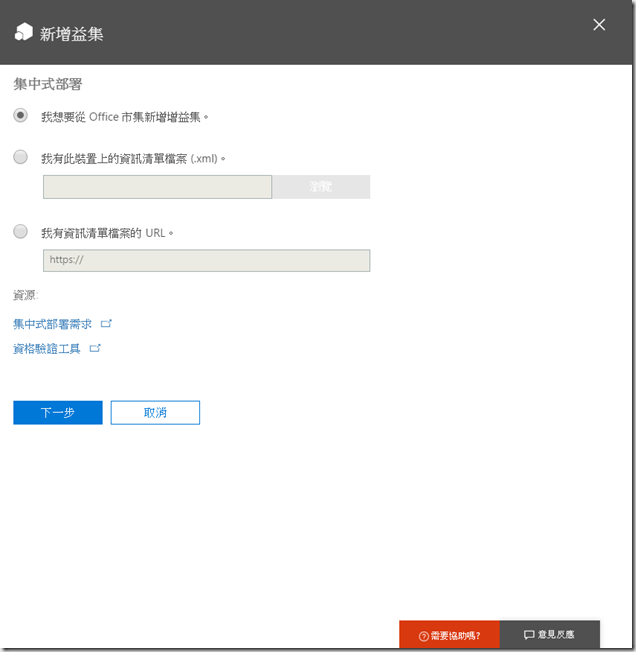
Task: Open the 集中式部署需求 link
Action: [x=53, y=324]
